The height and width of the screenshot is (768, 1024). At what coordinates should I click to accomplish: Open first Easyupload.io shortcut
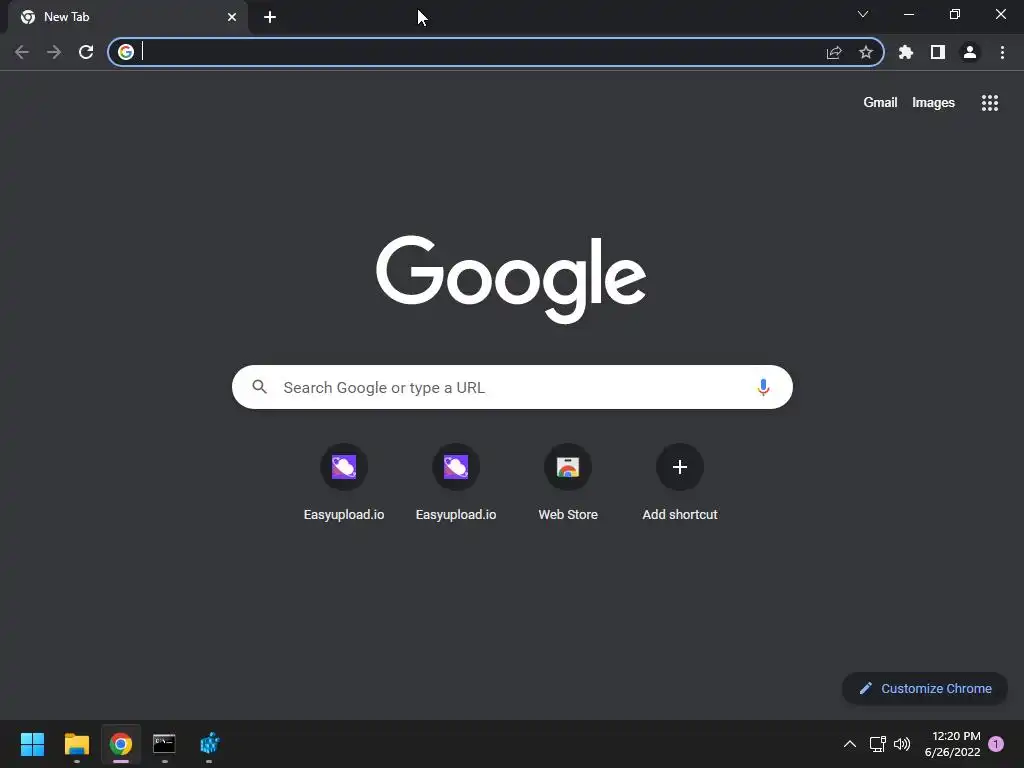coord(344,483)
